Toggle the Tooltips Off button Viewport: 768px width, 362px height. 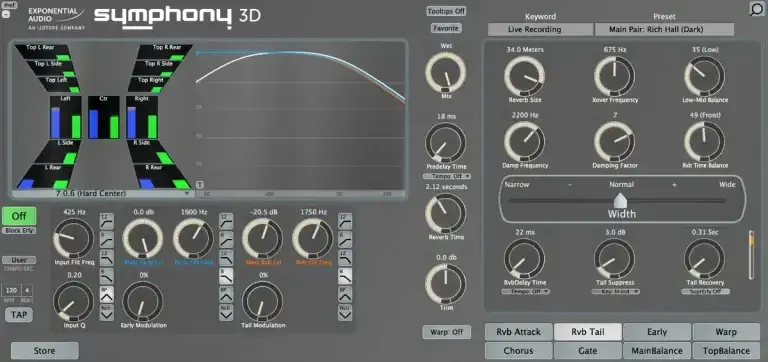point(446,11)
